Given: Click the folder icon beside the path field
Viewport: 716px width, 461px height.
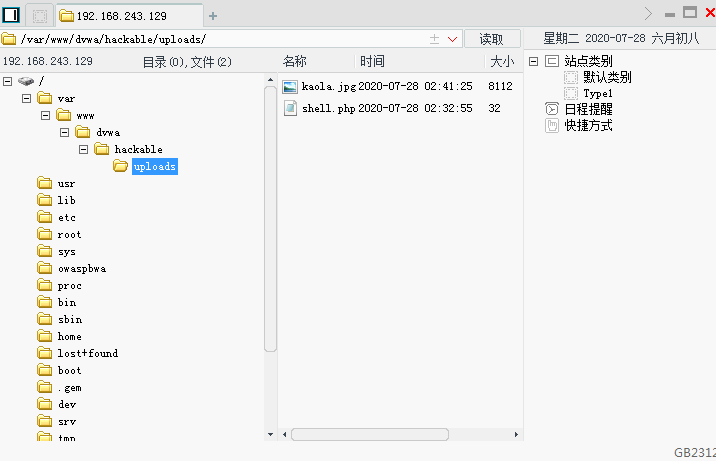Looking at the screenshot, I should click(9, 39).
